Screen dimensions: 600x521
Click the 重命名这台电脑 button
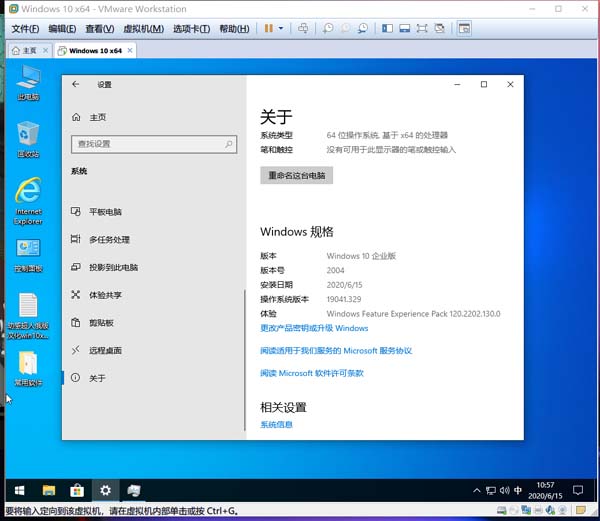pyautogui.click(x=297, y=175)
